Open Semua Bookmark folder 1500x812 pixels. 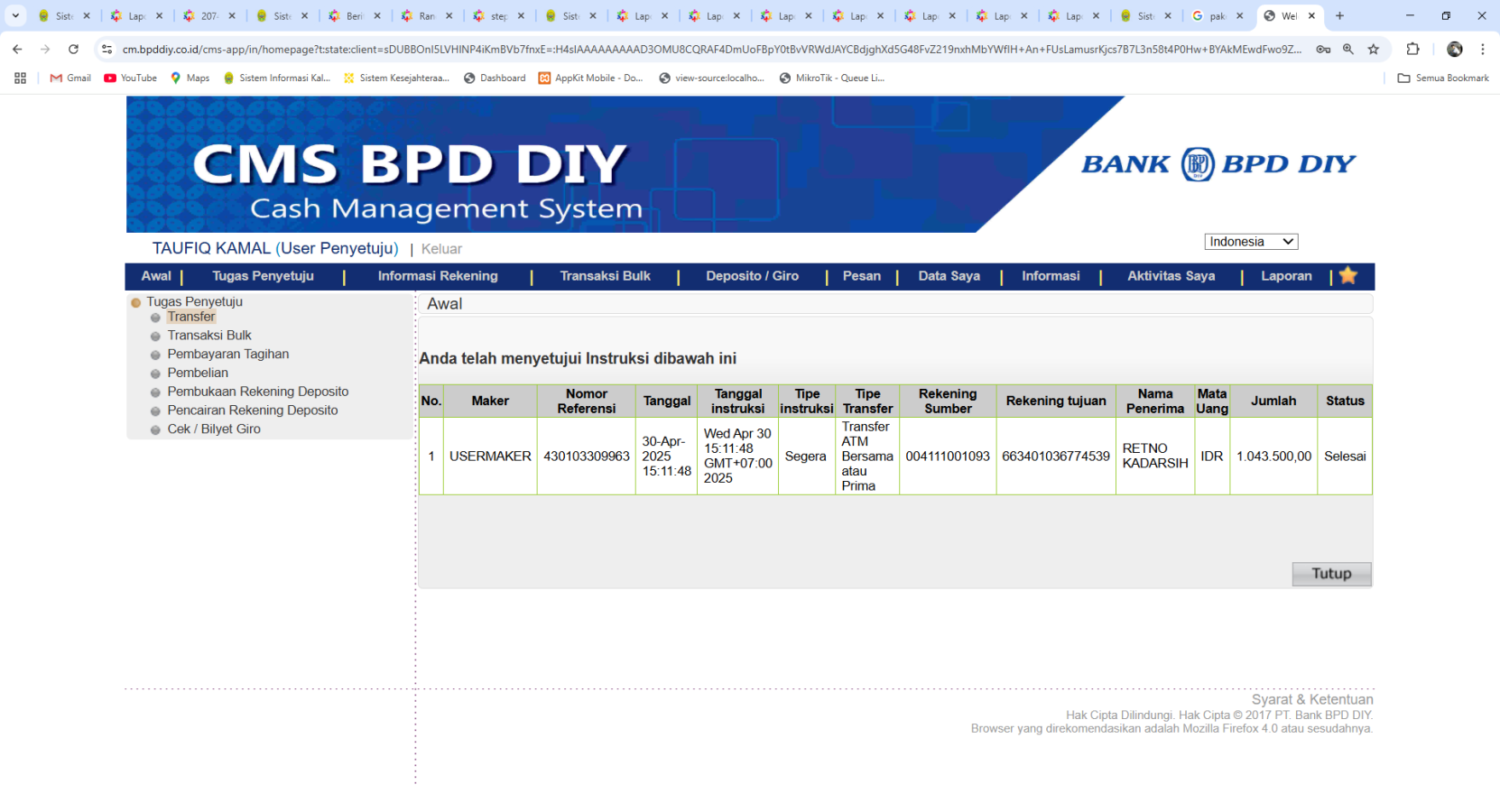(x=1443, y=78)
